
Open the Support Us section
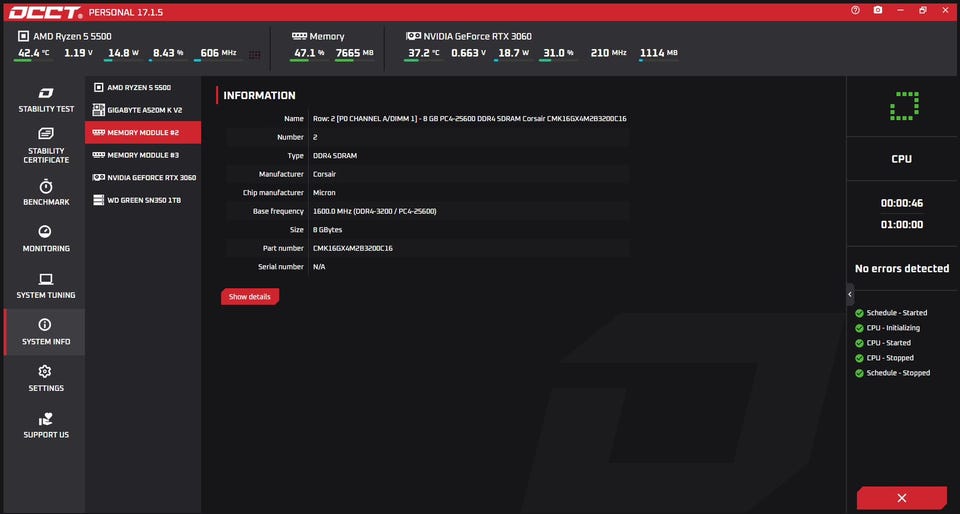46,425
